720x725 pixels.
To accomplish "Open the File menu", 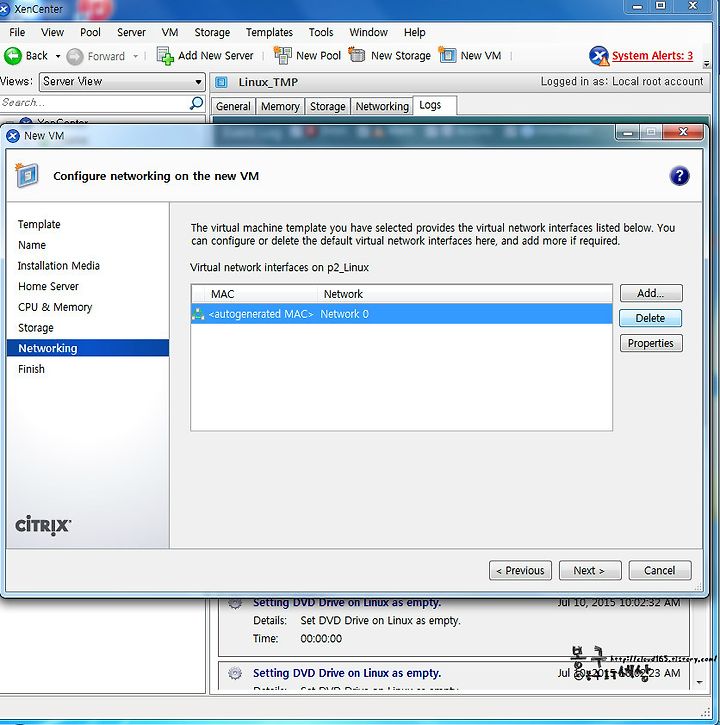I will [x=17, y=32].
